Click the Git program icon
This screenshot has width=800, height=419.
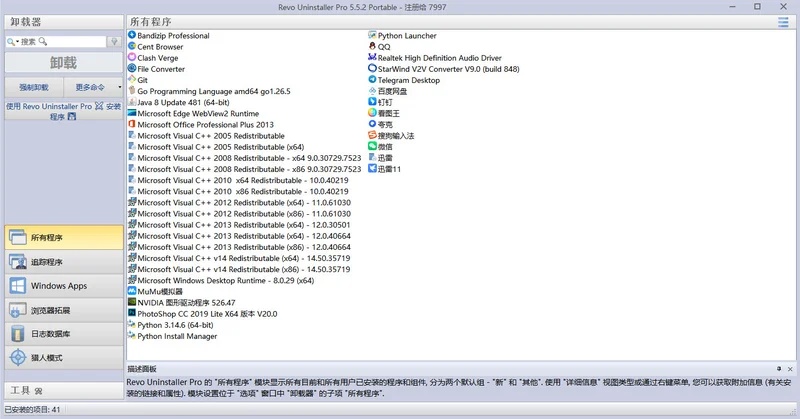coord(132,80)
